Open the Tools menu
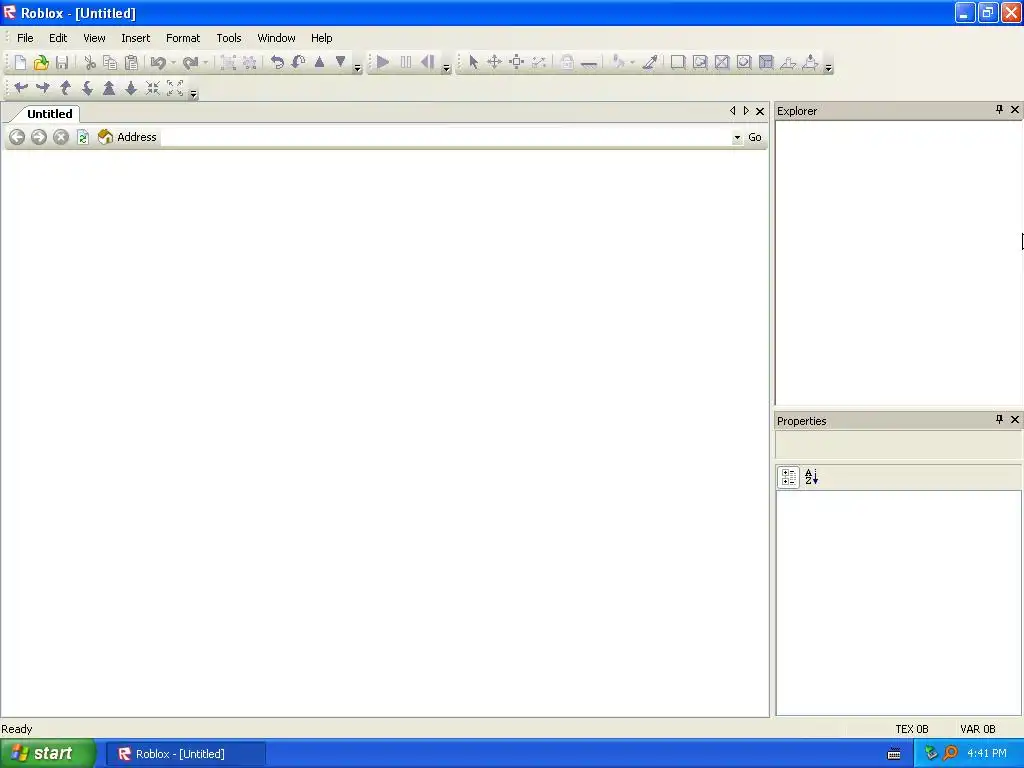 click(x=229, y=38)
